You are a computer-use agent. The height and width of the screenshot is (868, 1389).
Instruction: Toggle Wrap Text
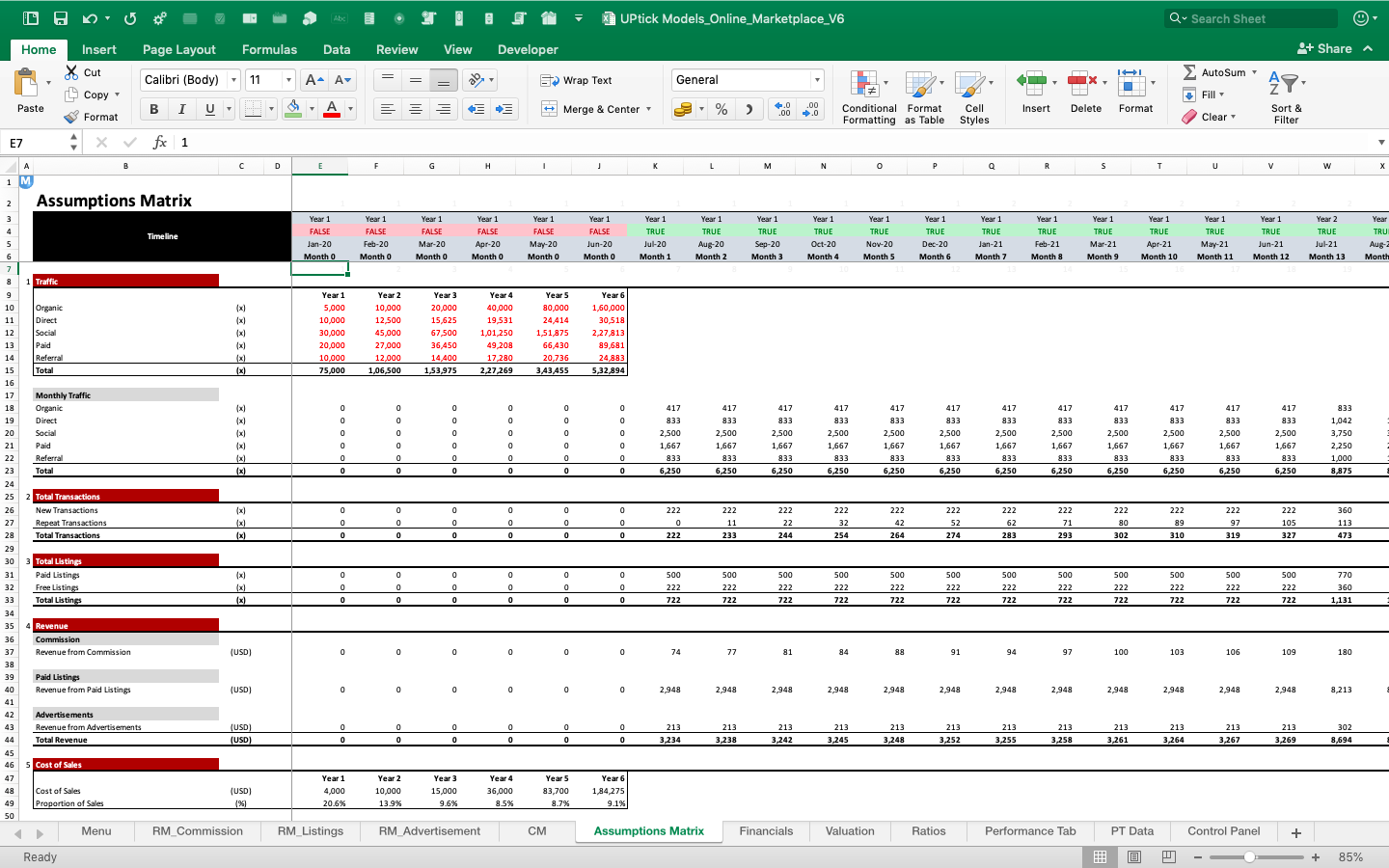click(x=577, y=80)
